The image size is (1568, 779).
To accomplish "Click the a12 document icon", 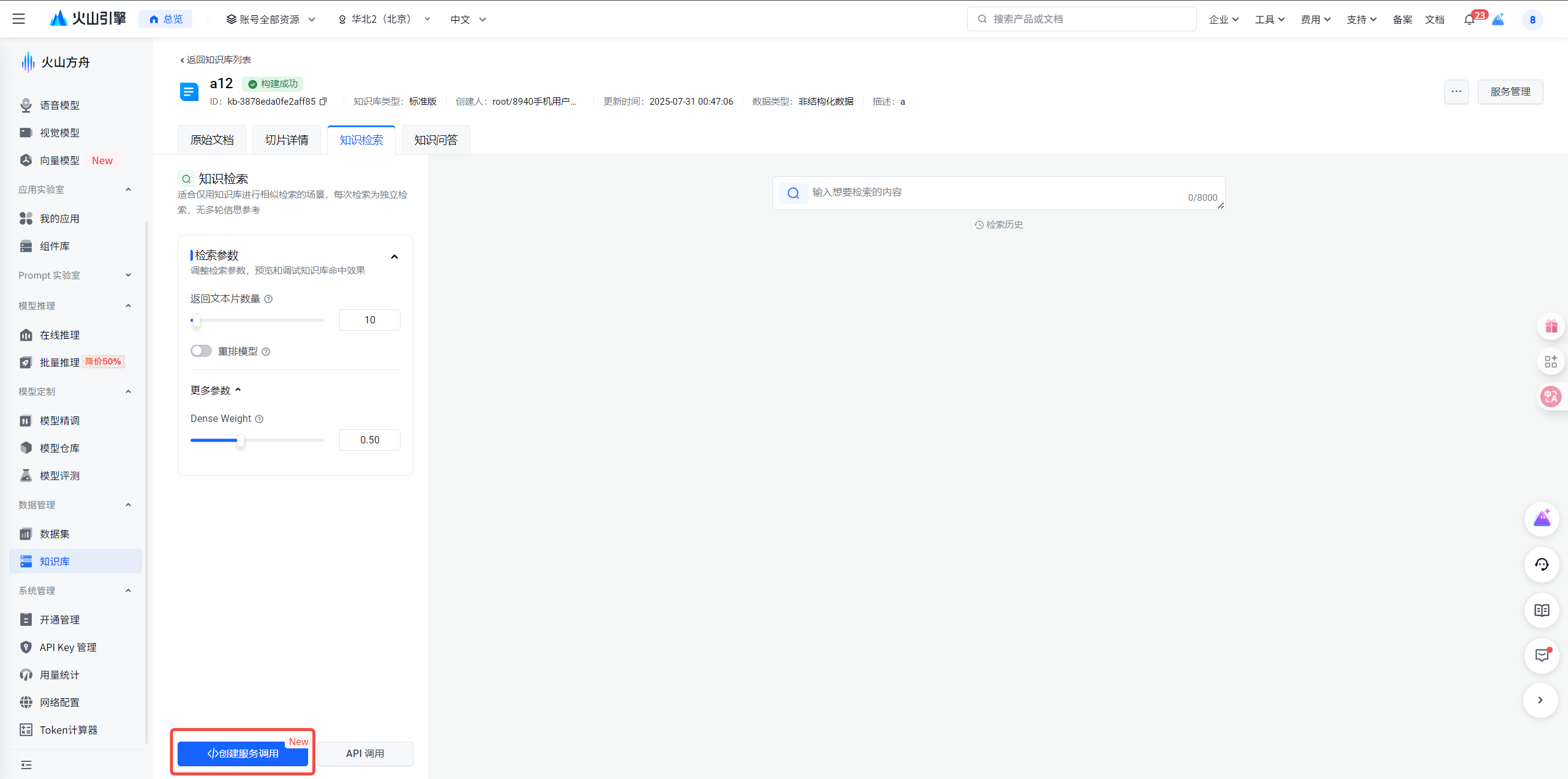I will (x=189, y=92).
